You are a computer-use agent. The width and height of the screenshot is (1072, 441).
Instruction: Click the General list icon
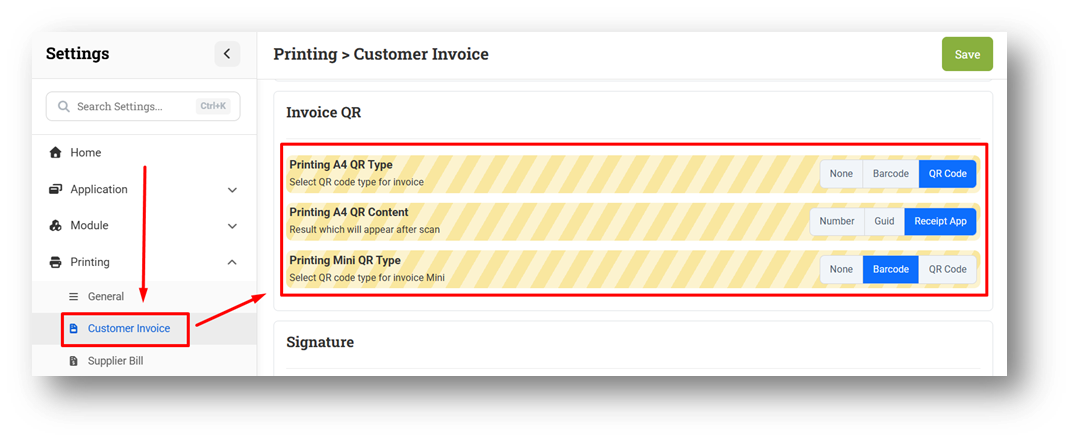pos(73,297)
